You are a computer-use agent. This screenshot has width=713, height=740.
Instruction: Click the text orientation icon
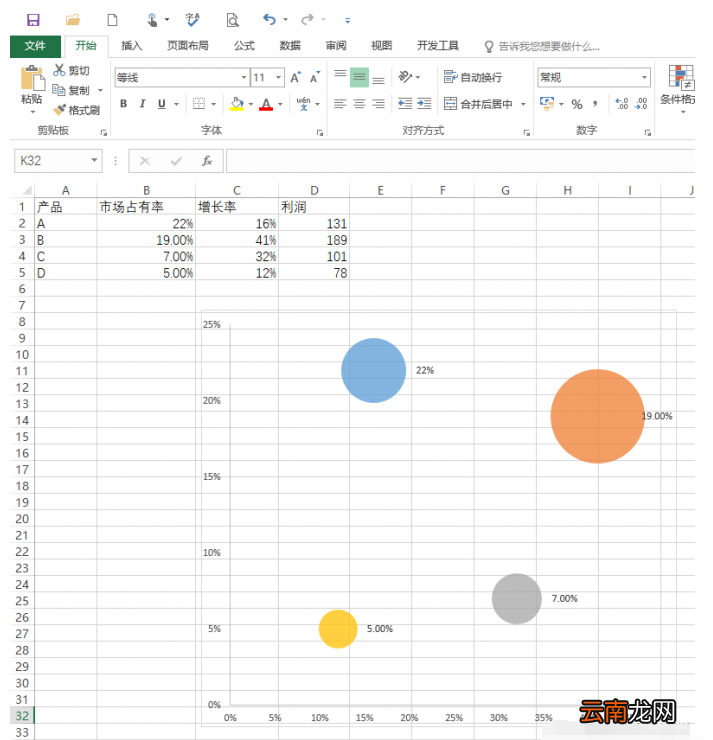[x=405, y=77]
